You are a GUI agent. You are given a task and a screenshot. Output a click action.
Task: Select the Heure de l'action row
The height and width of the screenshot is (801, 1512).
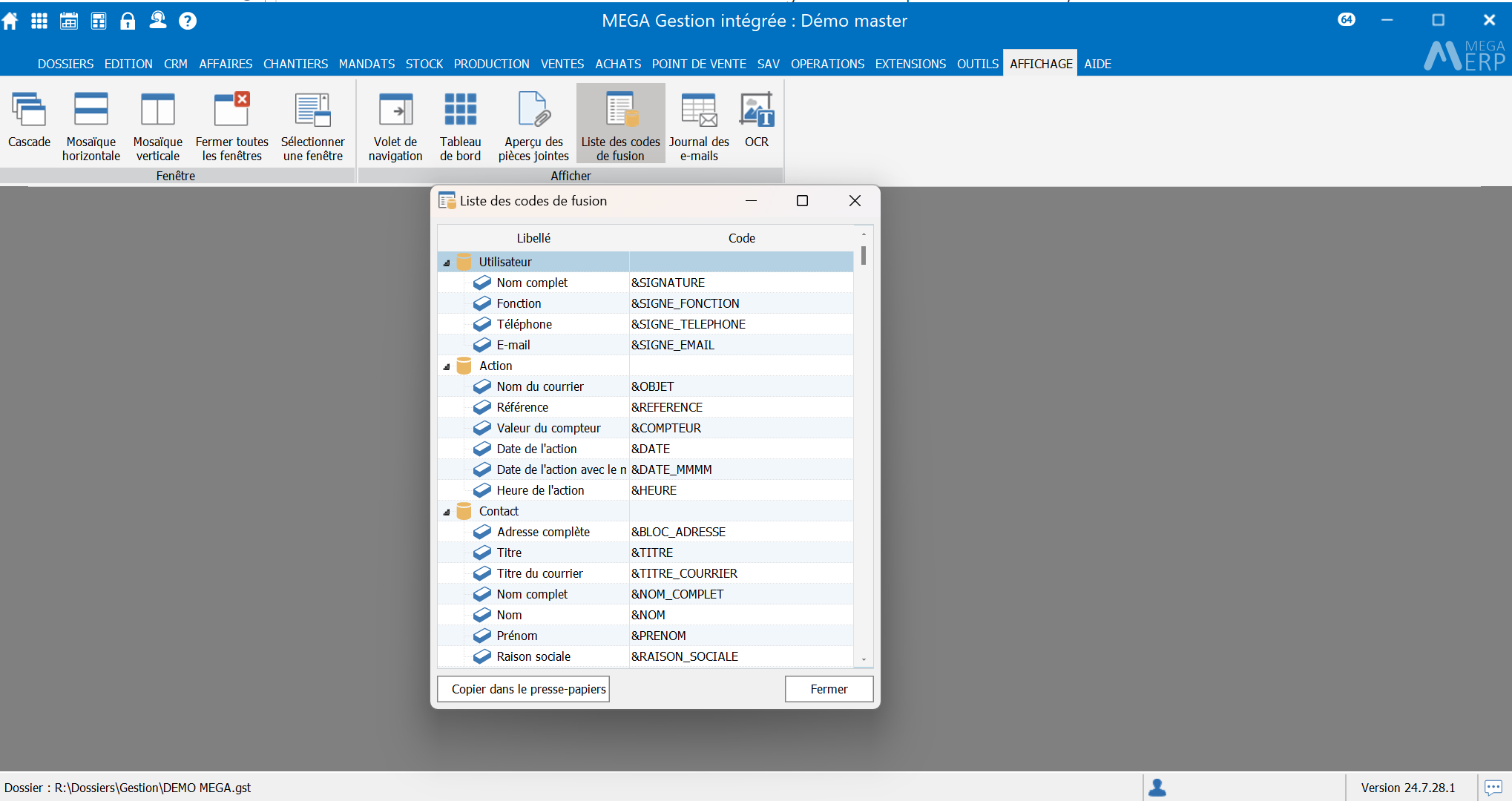coord(645,490)
